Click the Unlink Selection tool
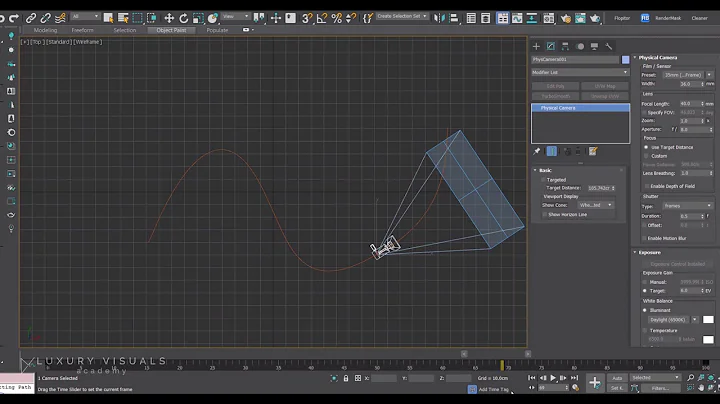This screenshot has height=404, width=720. [x=45, y=18]
